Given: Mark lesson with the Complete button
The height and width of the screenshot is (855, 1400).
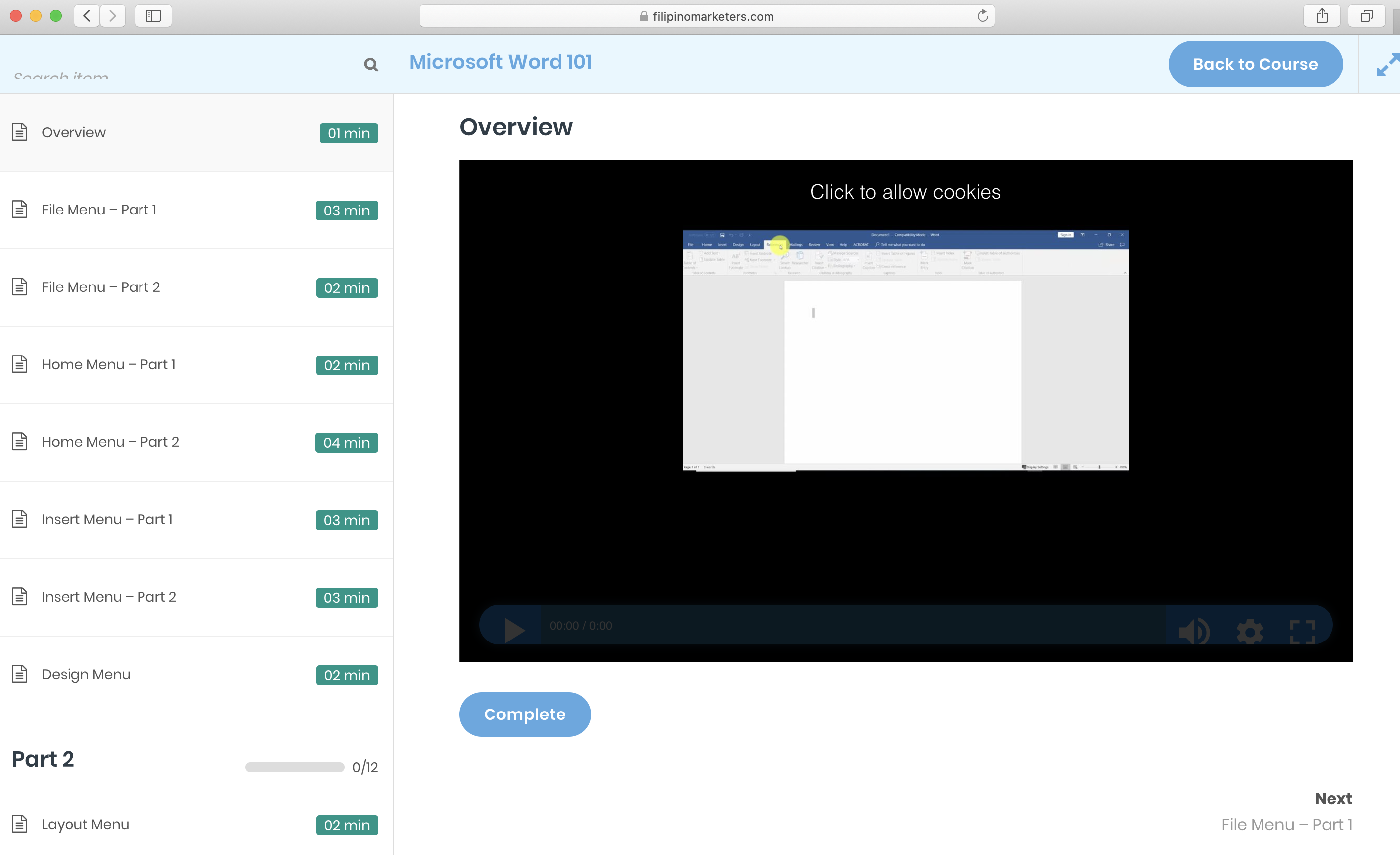Looking at the screenshot, I should [524, 714].
